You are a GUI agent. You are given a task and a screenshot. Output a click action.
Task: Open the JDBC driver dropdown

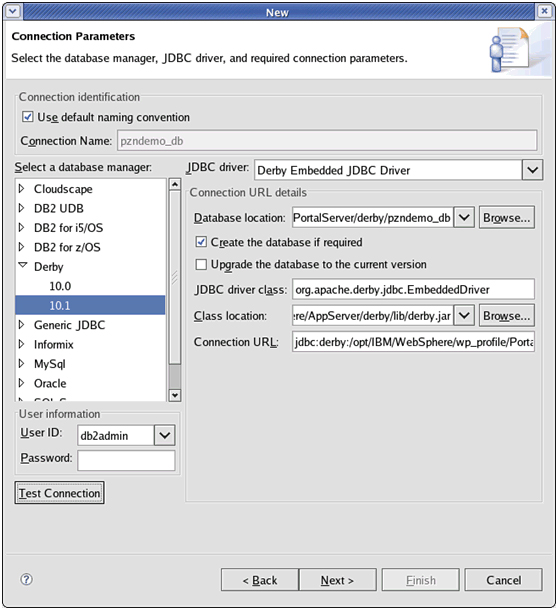click(532, 170)
